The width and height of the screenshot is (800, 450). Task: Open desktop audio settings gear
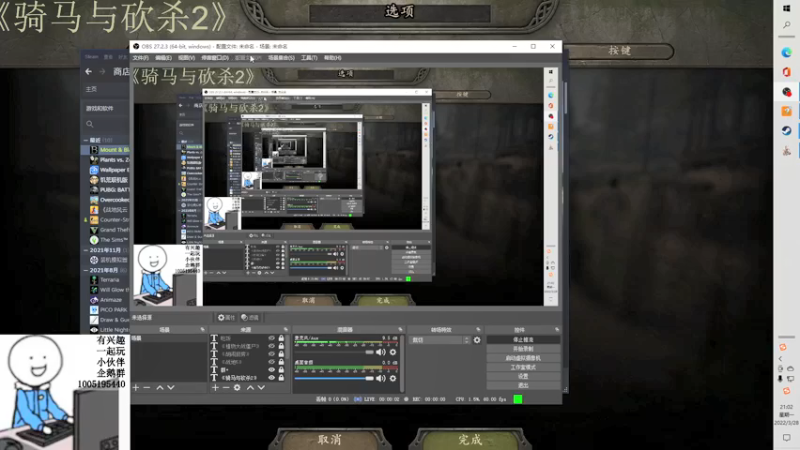[393, 378]
